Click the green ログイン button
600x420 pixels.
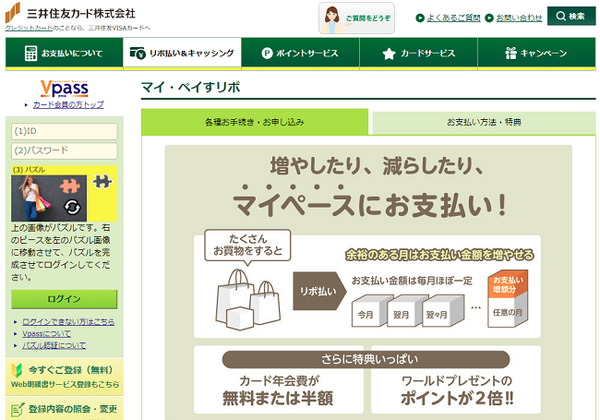(64, 299)
